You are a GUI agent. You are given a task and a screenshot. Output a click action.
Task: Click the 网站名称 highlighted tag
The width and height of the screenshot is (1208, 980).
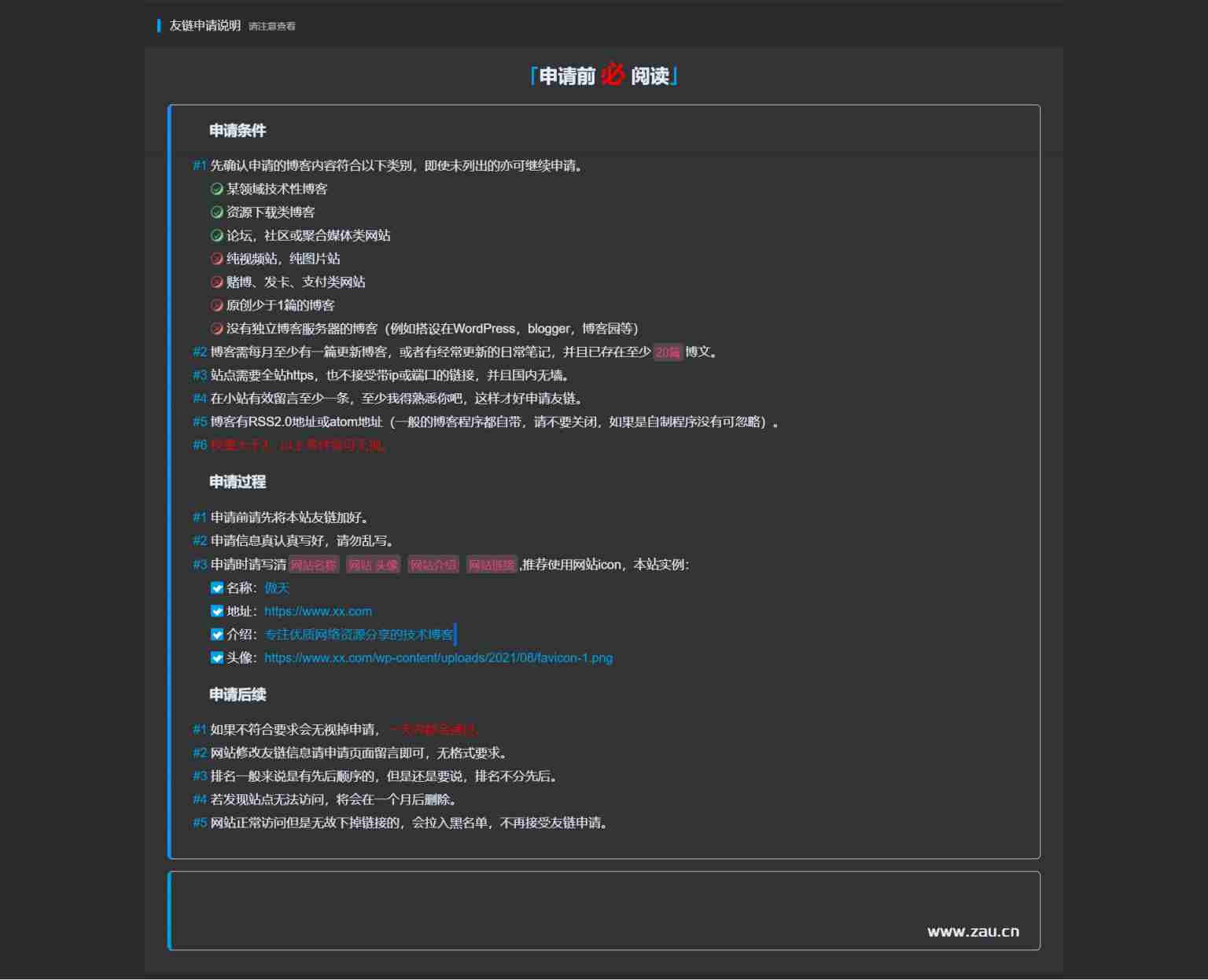[313, 565]
